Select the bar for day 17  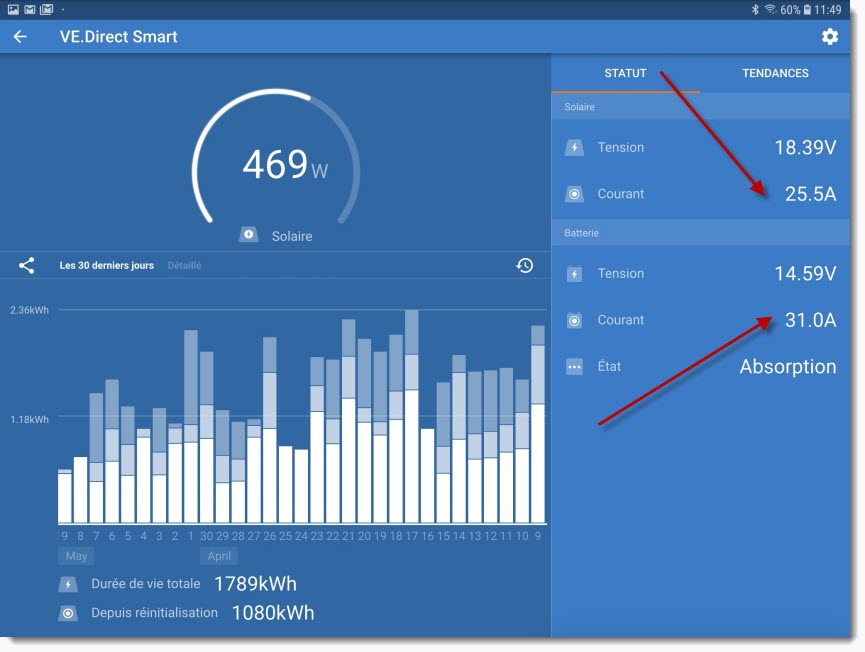[x=412, y=416]
